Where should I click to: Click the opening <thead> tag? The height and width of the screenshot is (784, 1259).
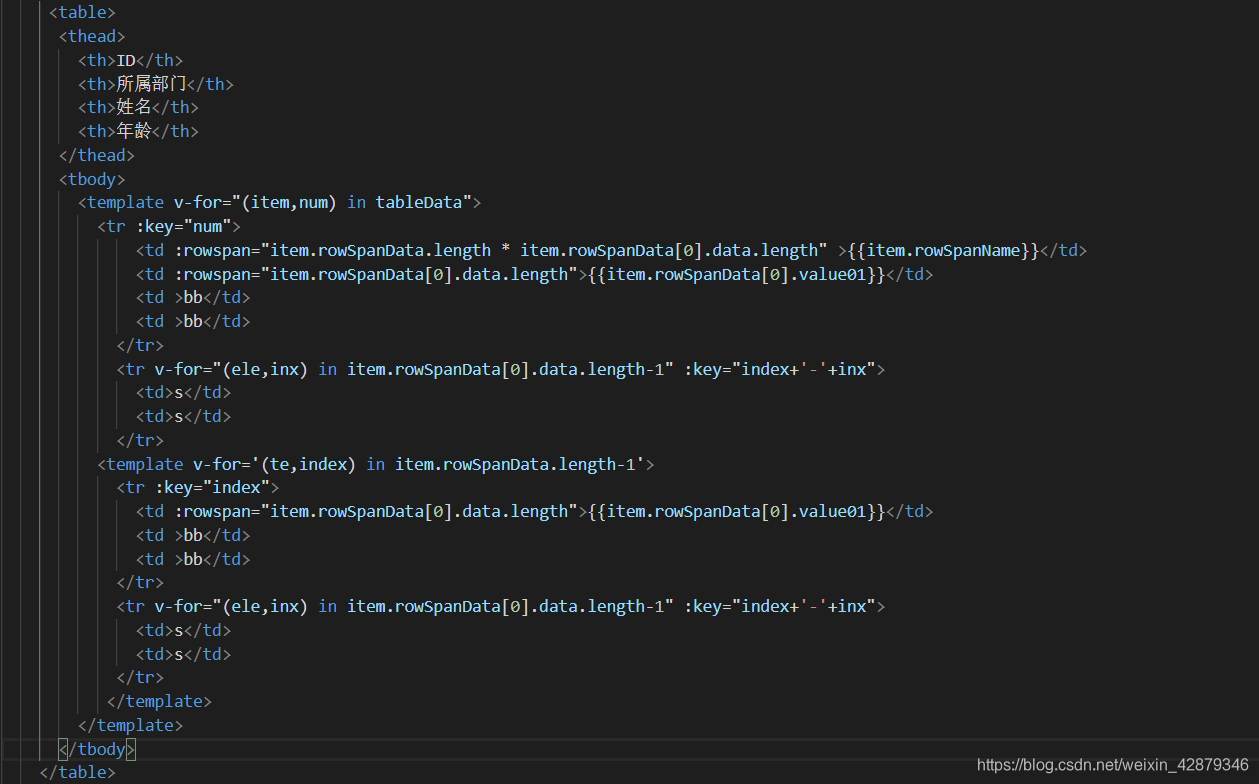[x=92, y=36]
